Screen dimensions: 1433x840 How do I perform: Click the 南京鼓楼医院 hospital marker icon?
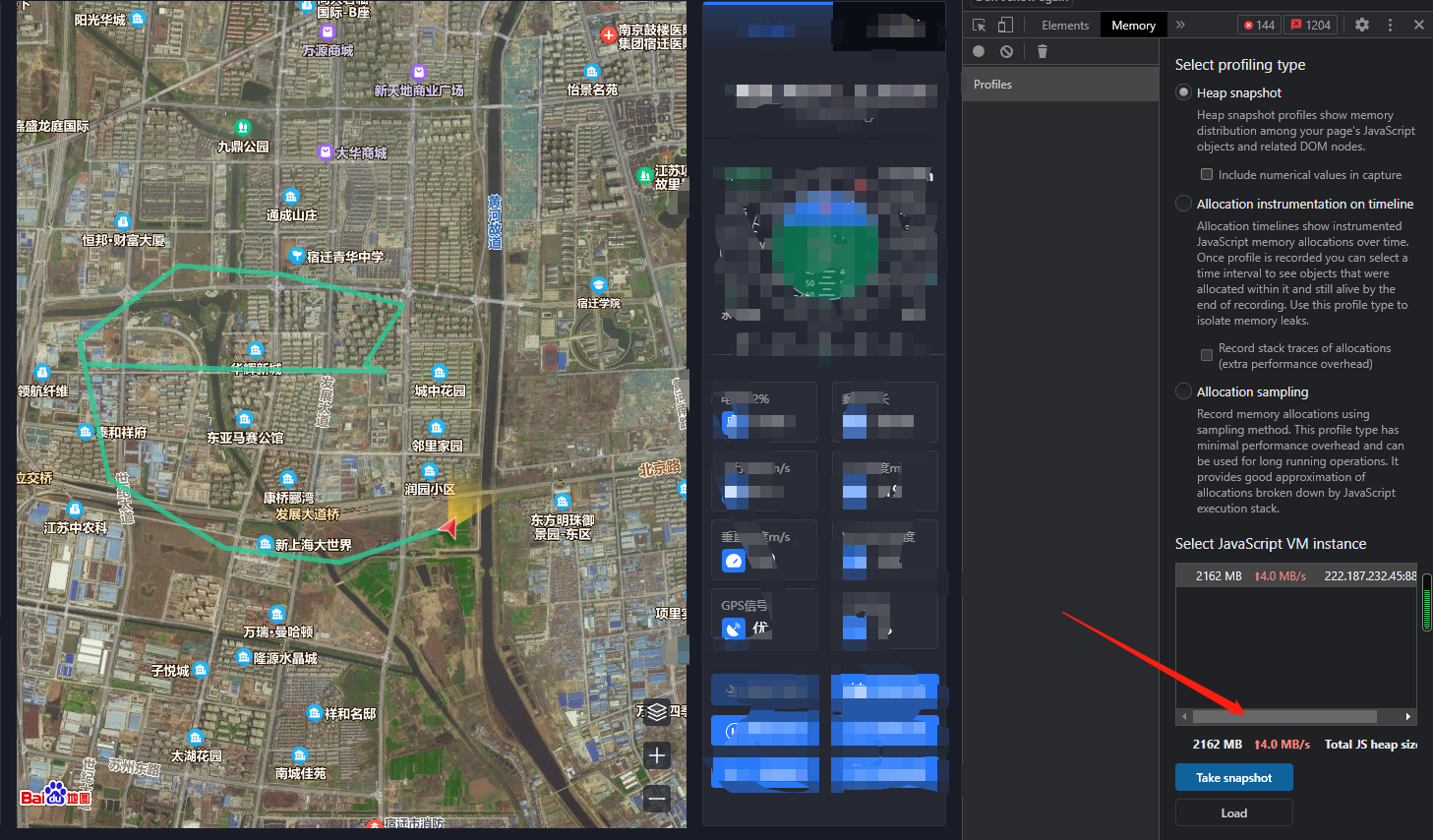(x=608, y=35)
